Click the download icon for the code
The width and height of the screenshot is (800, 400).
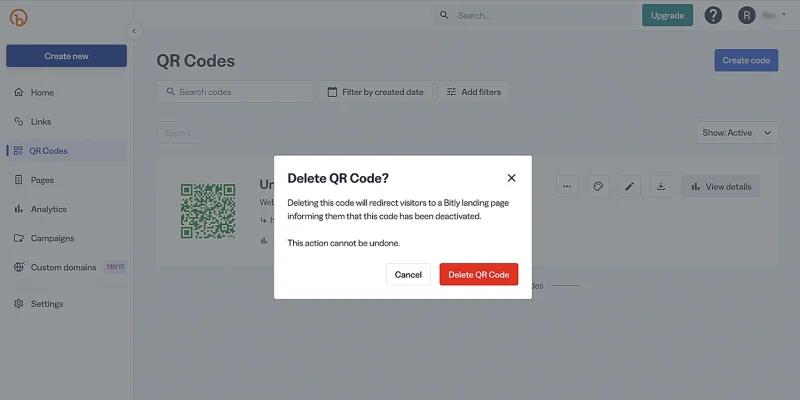click(x=661, y=187)
